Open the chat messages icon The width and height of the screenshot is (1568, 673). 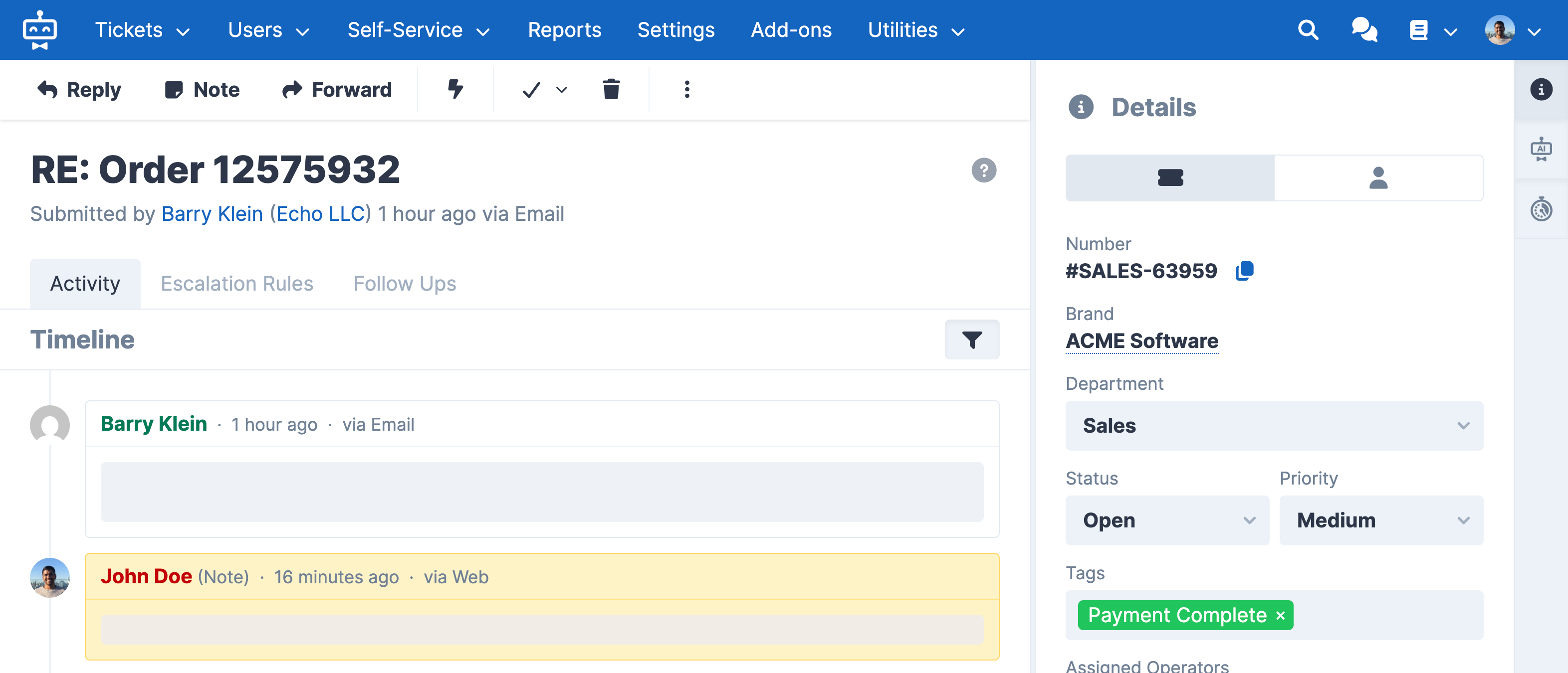(1364, 30)
